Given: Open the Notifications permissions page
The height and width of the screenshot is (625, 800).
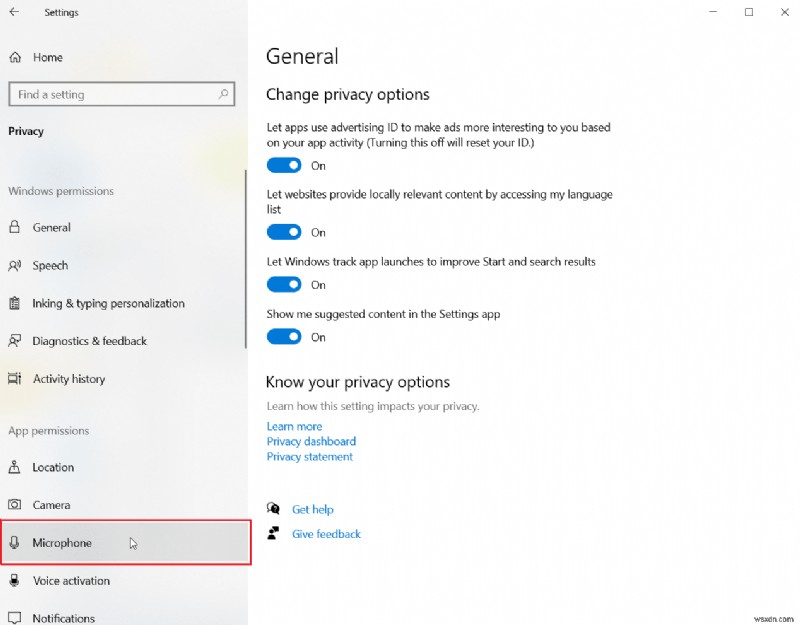Looking at the screenshot, I should tap(64, 618).
